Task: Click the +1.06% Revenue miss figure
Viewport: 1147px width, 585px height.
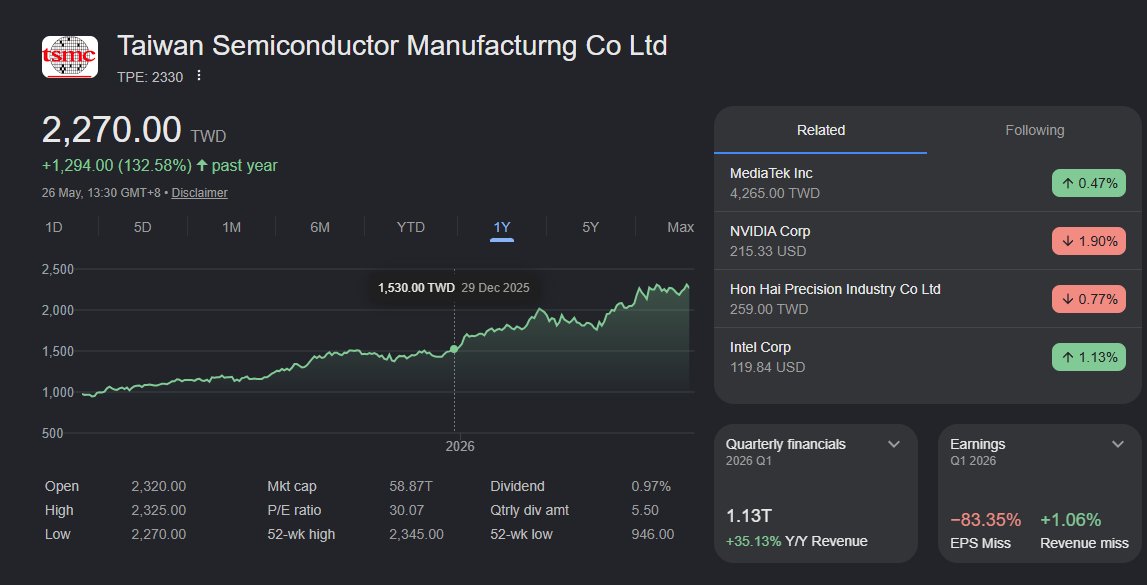Action: 1070,520
